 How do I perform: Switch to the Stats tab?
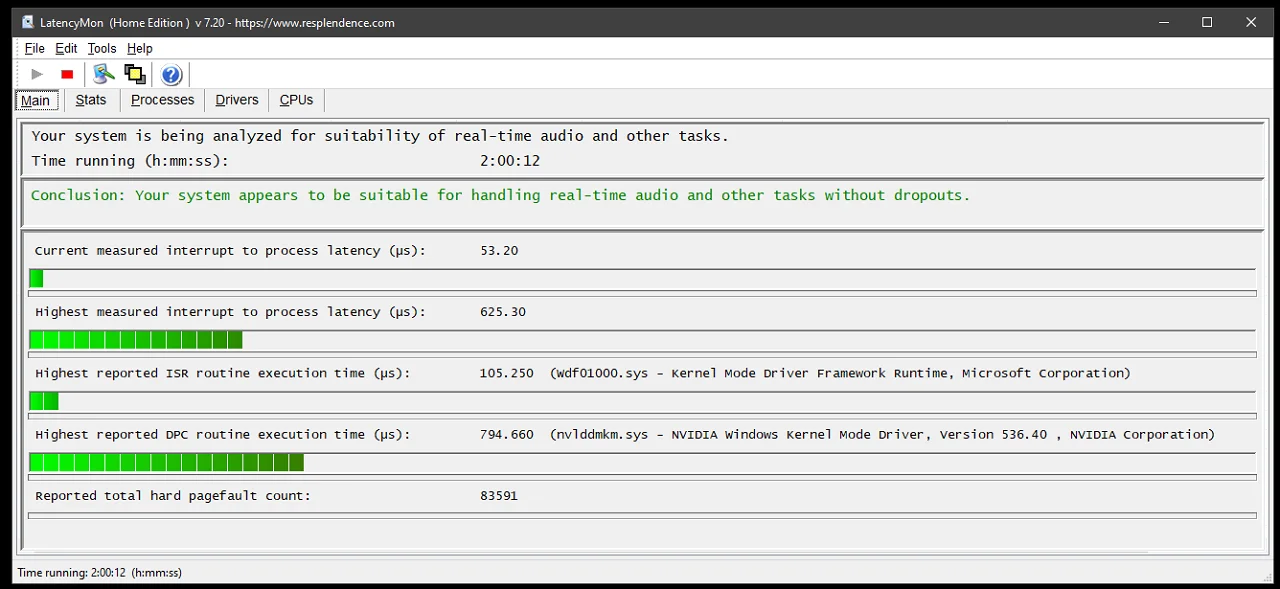point(91,100)
